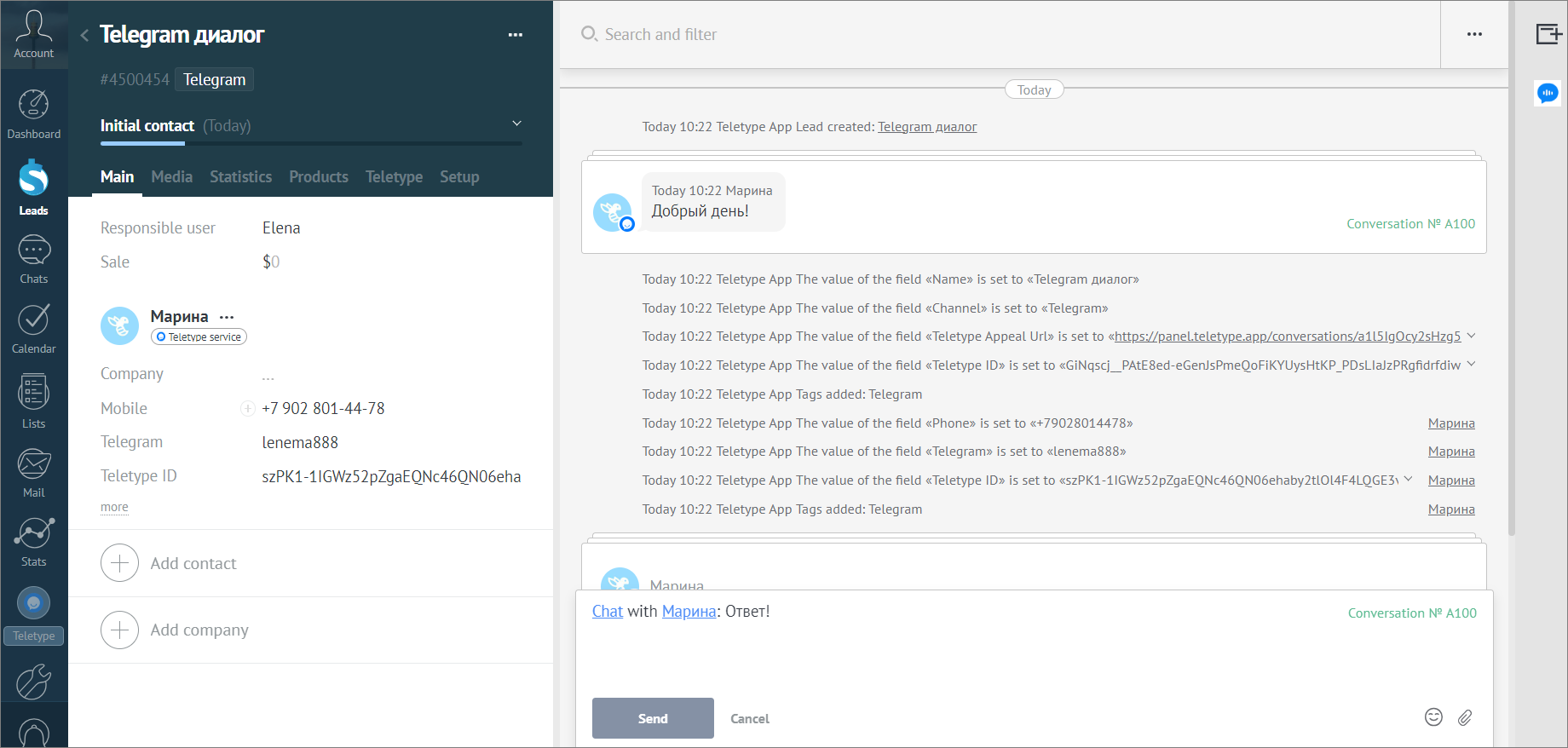Click the Марина contact name
The height and width of the screenshot is (748, 1568).
[x=179, y=317]
